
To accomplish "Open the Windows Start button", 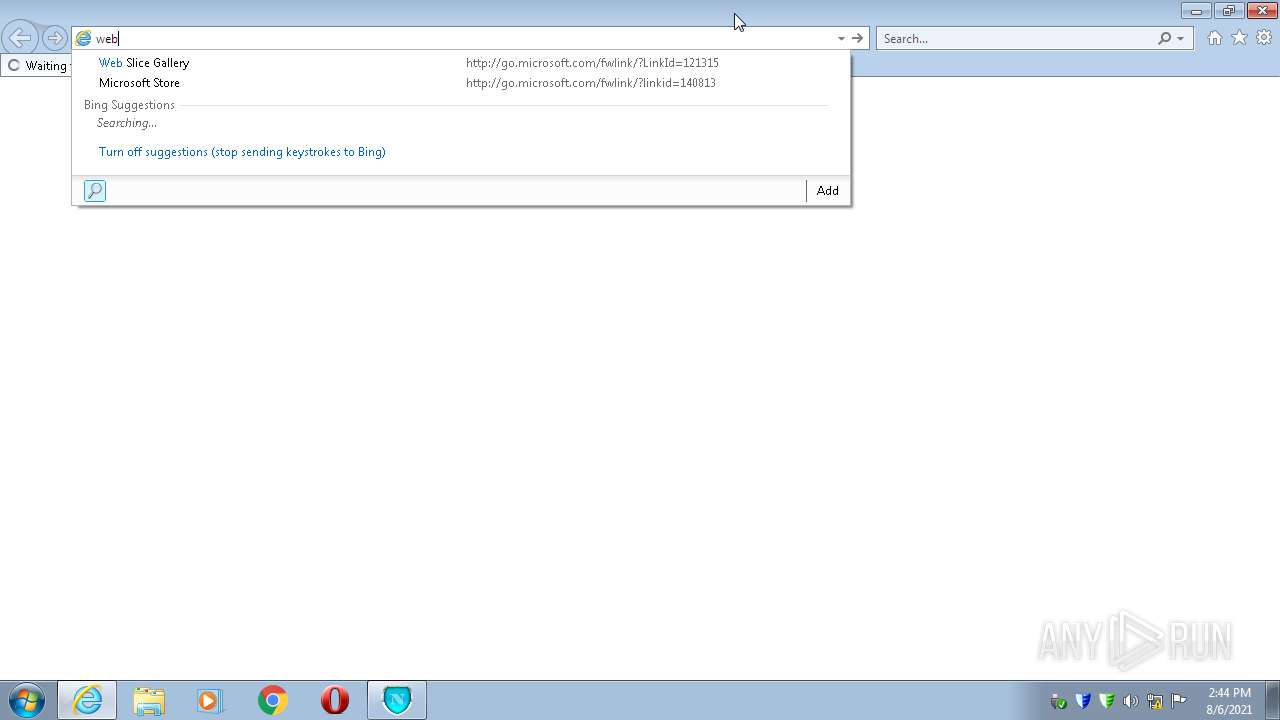I will coord(26,700).
